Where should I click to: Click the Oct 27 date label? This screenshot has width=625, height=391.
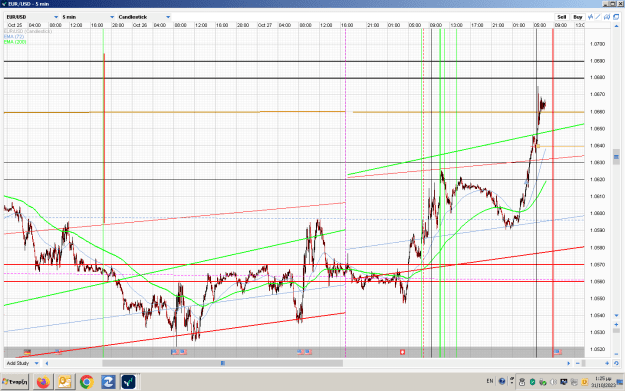click(265, 25)
